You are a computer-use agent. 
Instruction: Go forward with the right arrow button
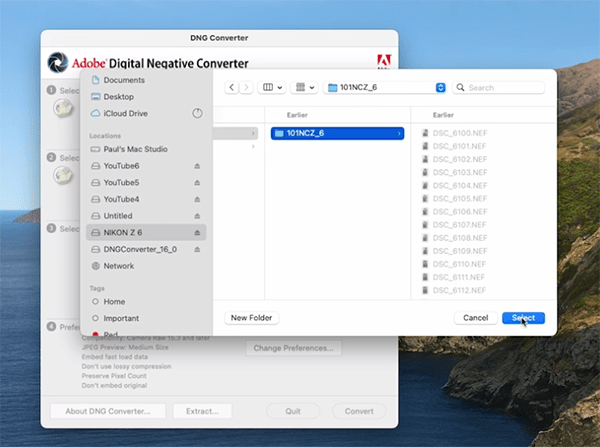click(246, 87)
